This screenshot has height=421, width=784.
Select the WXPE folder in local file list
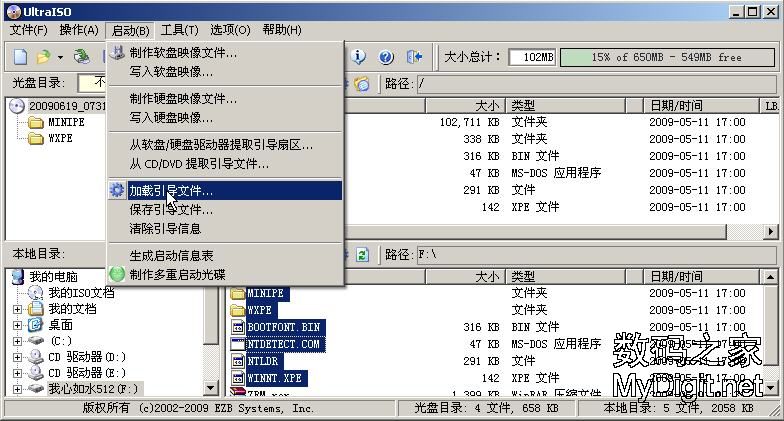click(x=259, y=310)
